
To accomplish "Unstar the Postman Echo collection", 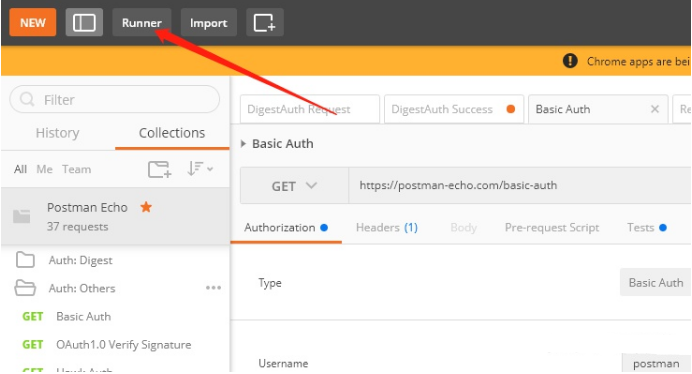I will tap(146, 207).
